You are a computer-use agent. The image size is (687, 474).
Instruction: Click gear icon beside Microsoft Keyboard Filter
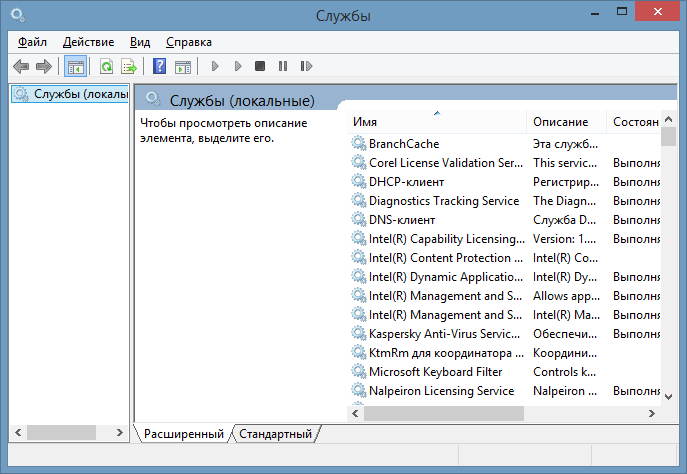point(359,372)
